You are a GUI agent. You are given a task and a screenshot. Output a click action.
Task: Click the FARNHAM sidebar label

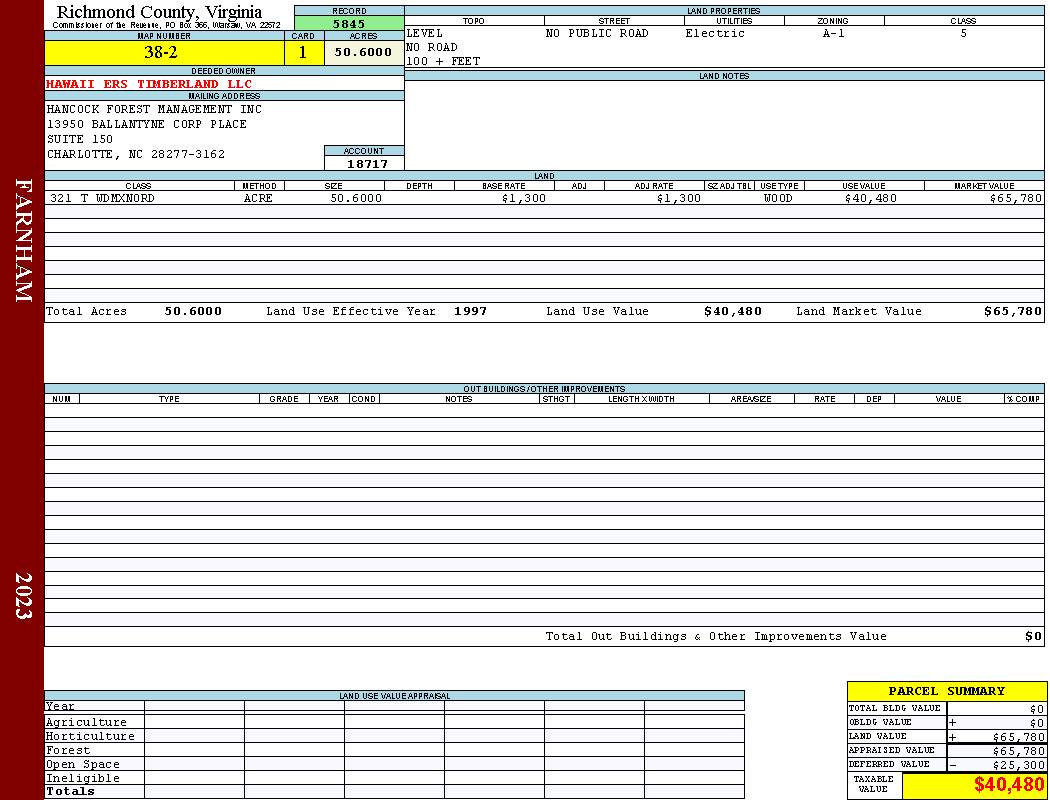click(23, 240)
